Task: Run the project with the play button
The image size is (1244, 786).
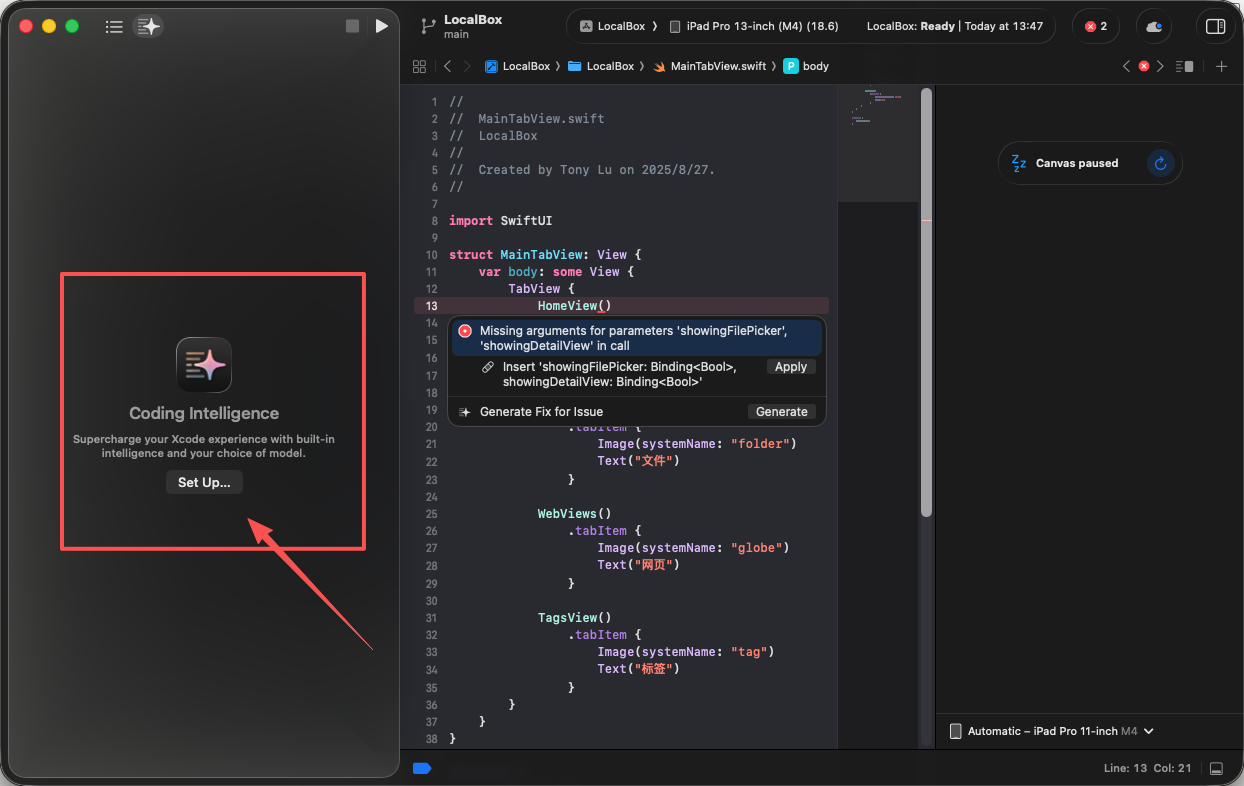Action: (381, 26)
